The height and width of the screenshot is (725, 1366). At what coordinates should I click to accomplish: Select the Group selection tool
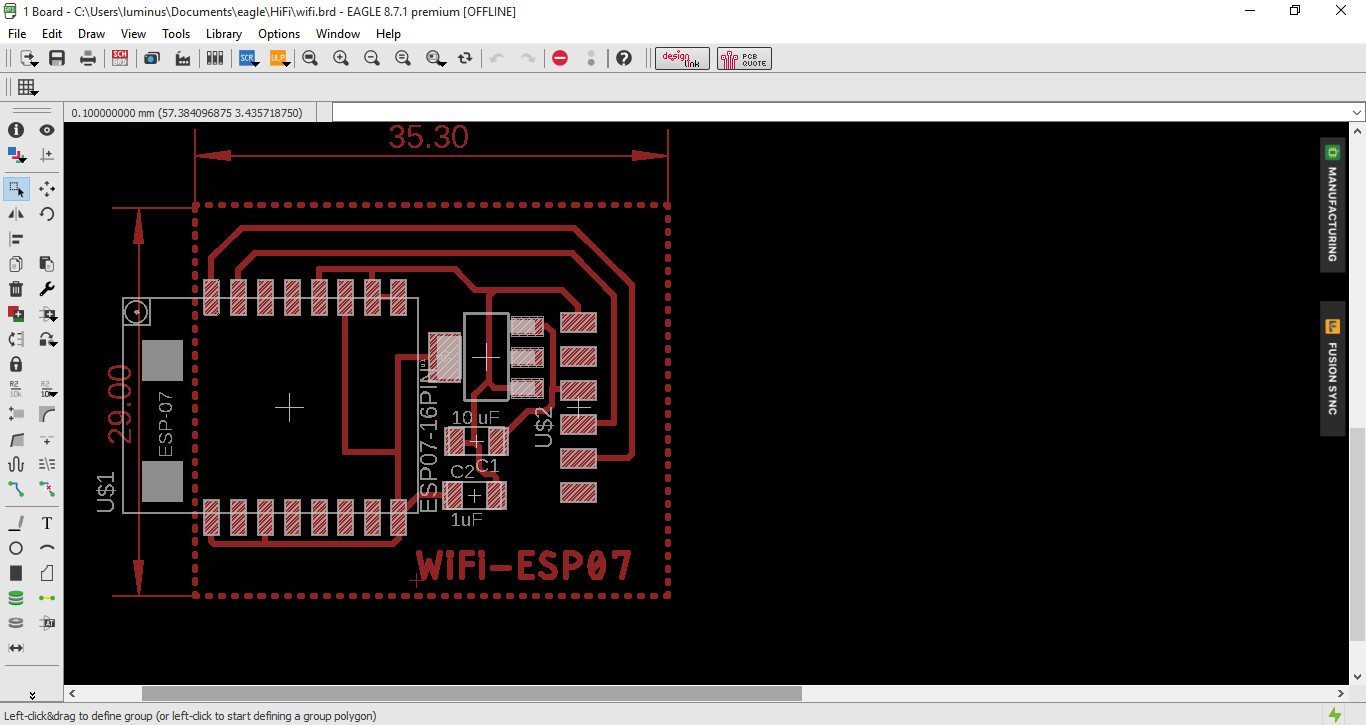[16, 188]
